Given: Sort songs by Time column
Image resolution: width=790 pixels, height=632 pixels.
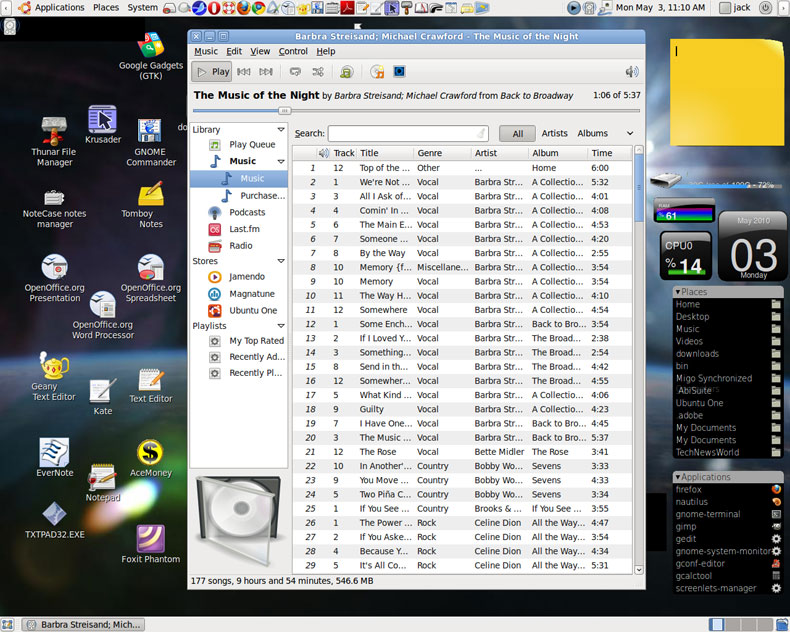Looking at the screenshot, I should (x=609, y=153).
